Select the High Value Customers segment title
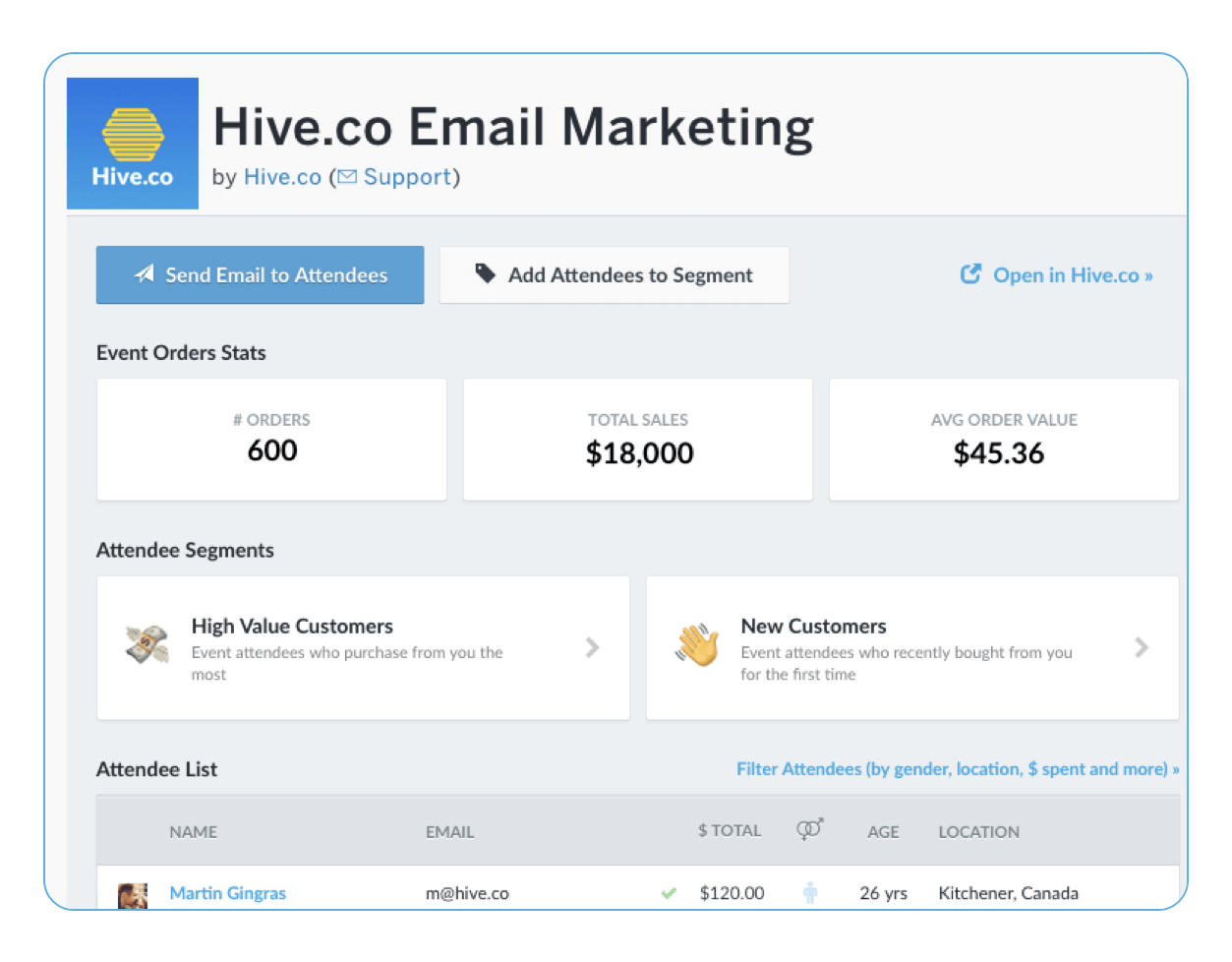This screenshot has width=1232, height=962. [x=292, y=627]
